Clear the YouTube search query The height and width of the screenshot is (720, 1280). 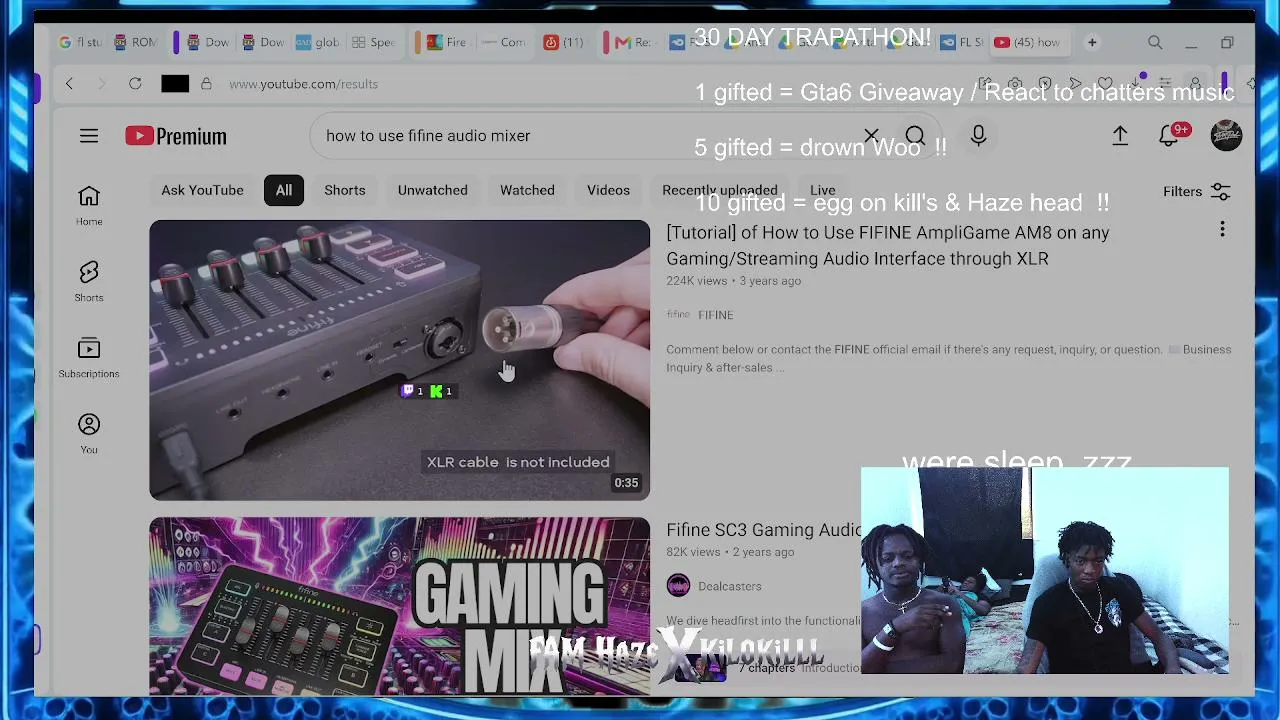[871, 136]
